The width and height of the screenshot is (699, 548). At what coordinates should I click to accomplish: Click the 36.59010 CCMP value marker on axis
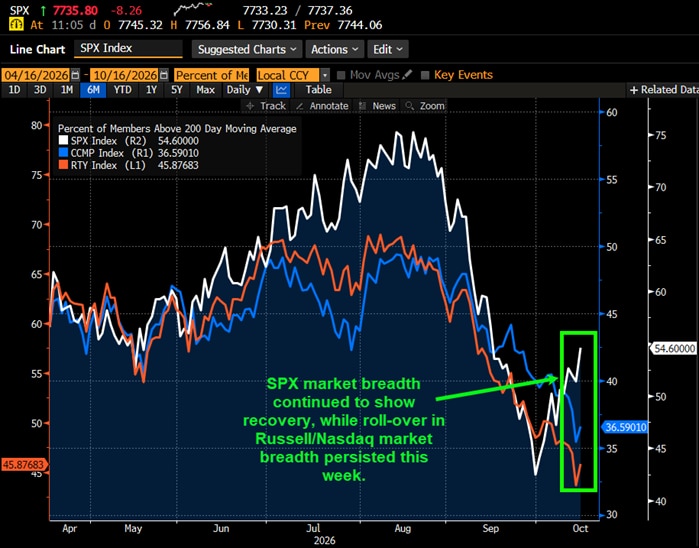point(625,427)
